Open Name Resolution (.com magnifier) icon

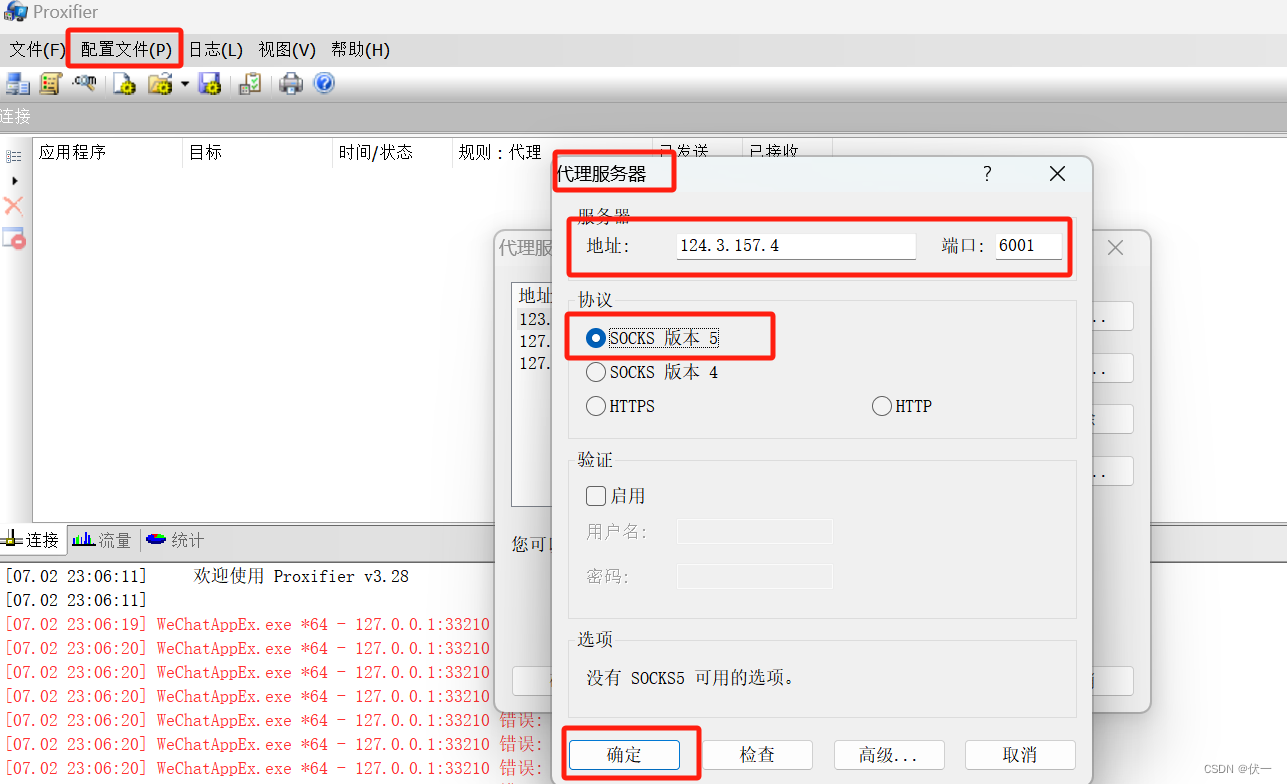pos(84,84)
